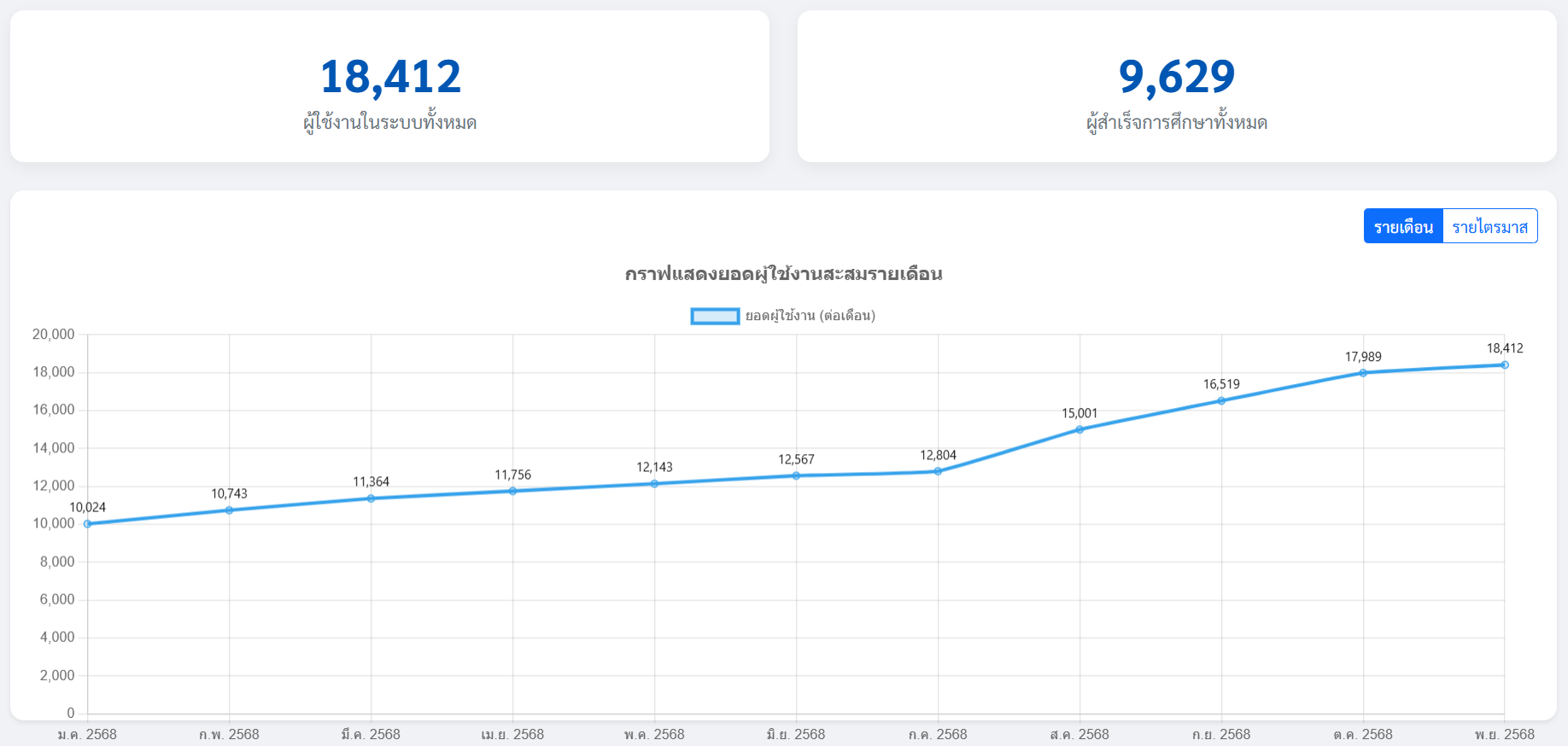
Task: Click the 18,412 total users card
Action: click(389, 86)
